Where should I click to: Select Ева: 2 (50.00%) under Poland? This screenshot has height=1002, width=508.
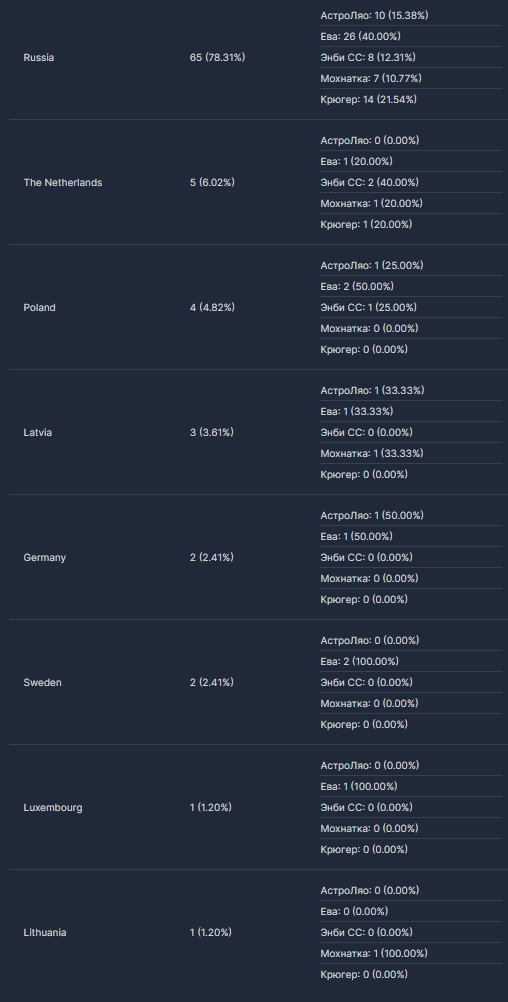(x=357, y=286)
